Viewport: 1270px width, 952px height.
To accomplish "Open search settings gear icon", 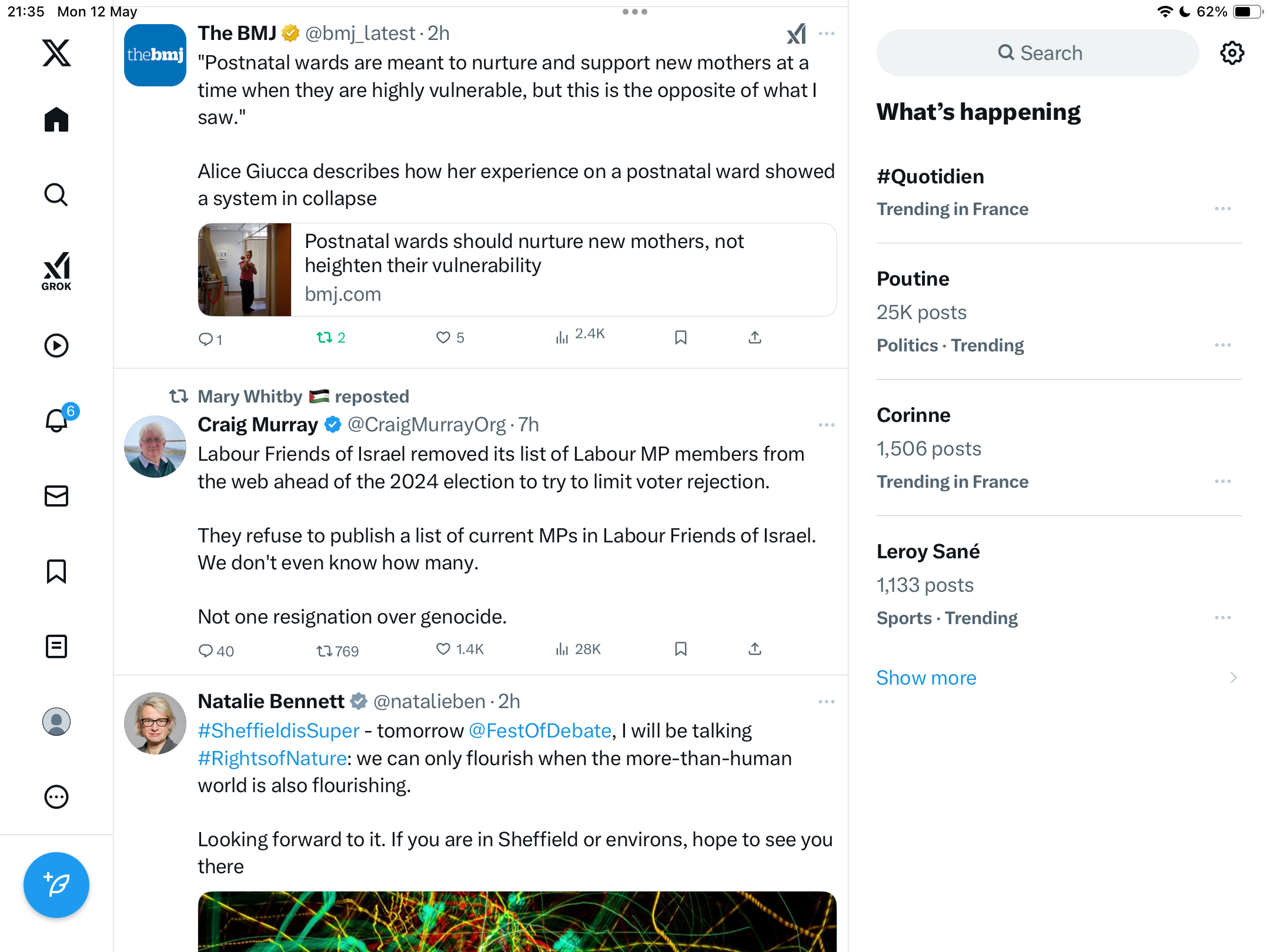I will (x=1232, y=53).
